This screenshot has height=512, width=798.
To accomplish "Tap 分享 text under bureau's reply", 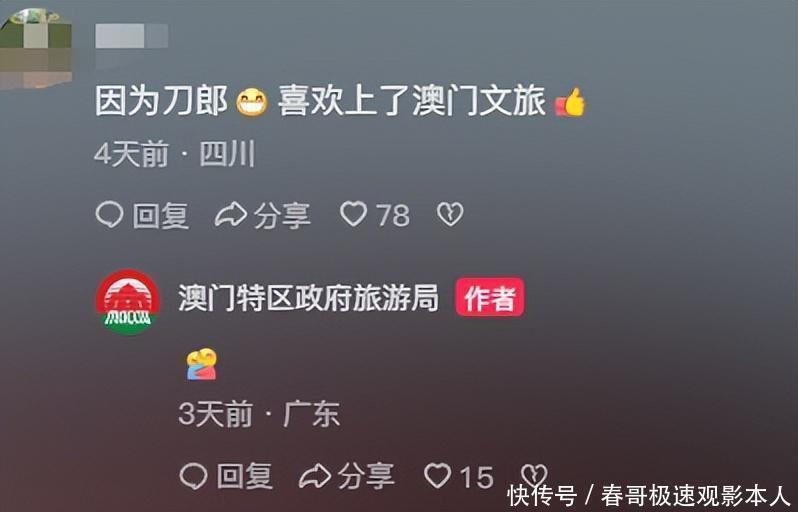I will [x=366, y=477].
